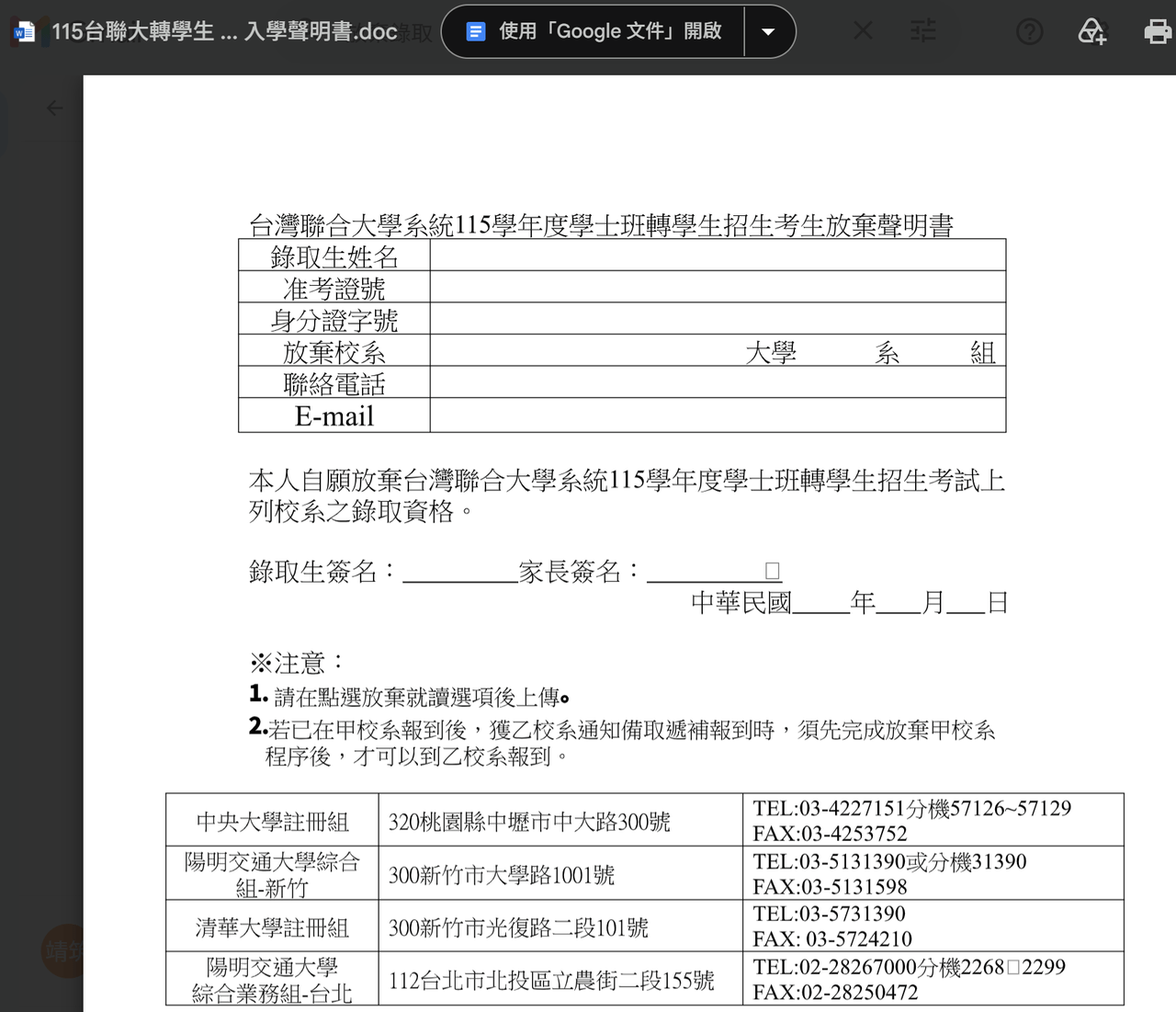Select the 陽明交通大學綜合業務組-台北 cell
1176x1012 pixels.
(272, 980)
